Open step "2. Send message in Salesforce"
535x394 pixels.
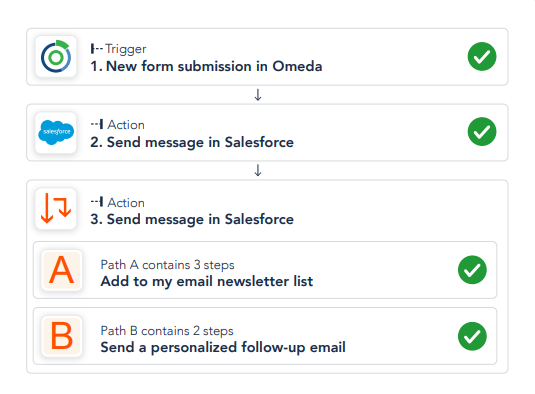coord(267,132)
